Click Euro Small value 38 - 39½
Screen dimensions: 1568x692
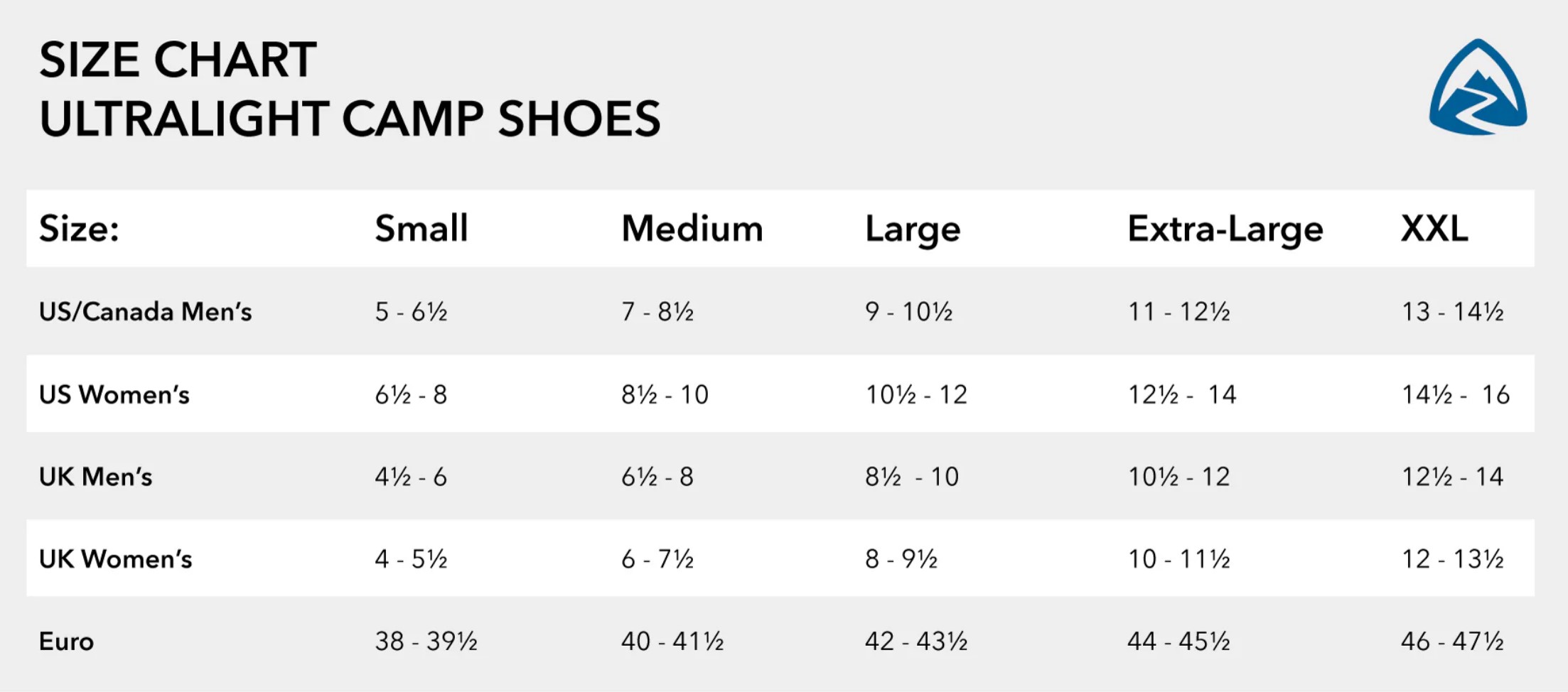click(x=426, y=642)
